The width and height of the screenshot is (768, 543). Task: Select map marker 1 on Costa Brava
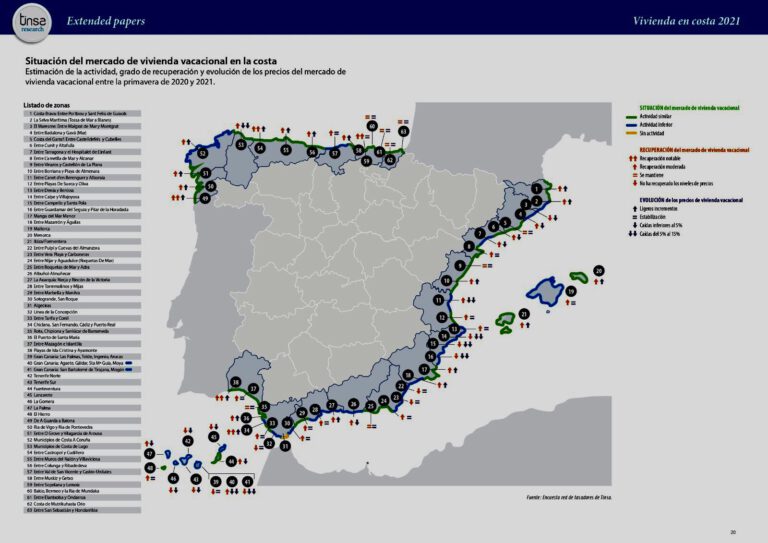coord(537,188)
